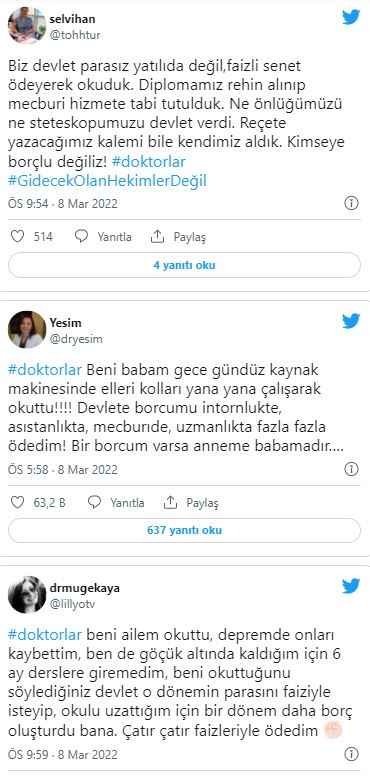Like Yesim's tweet showing 63,2 B likes
The image size is (370, 780).
(x=17, y=503)
